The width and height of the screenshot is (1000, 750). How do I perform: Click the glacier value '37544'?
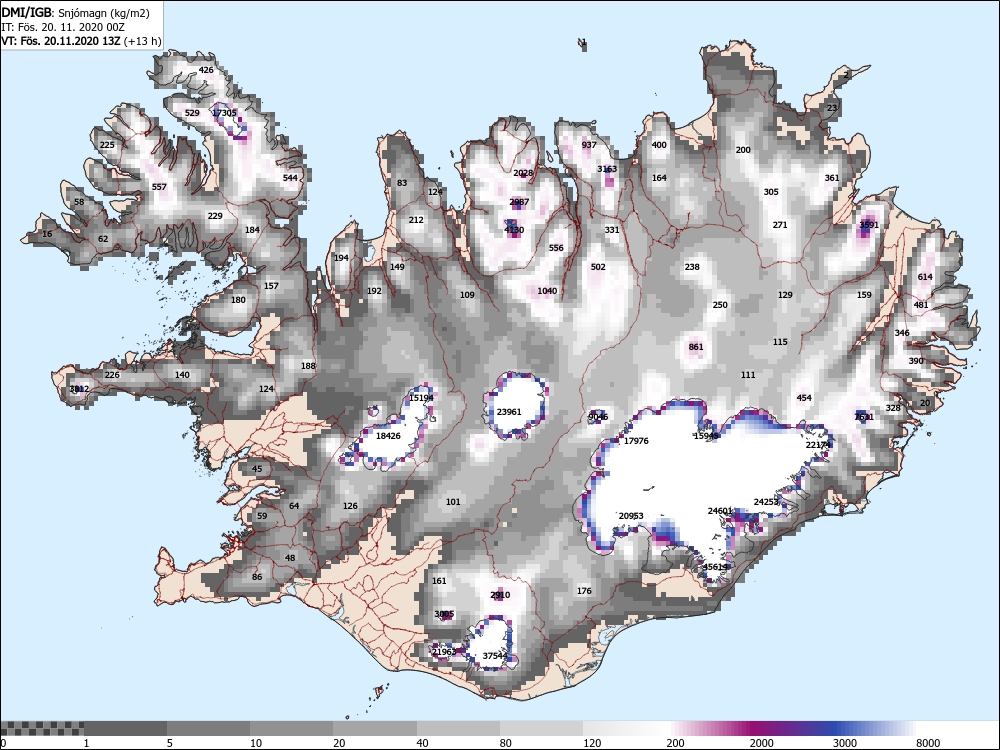[495, 656]
